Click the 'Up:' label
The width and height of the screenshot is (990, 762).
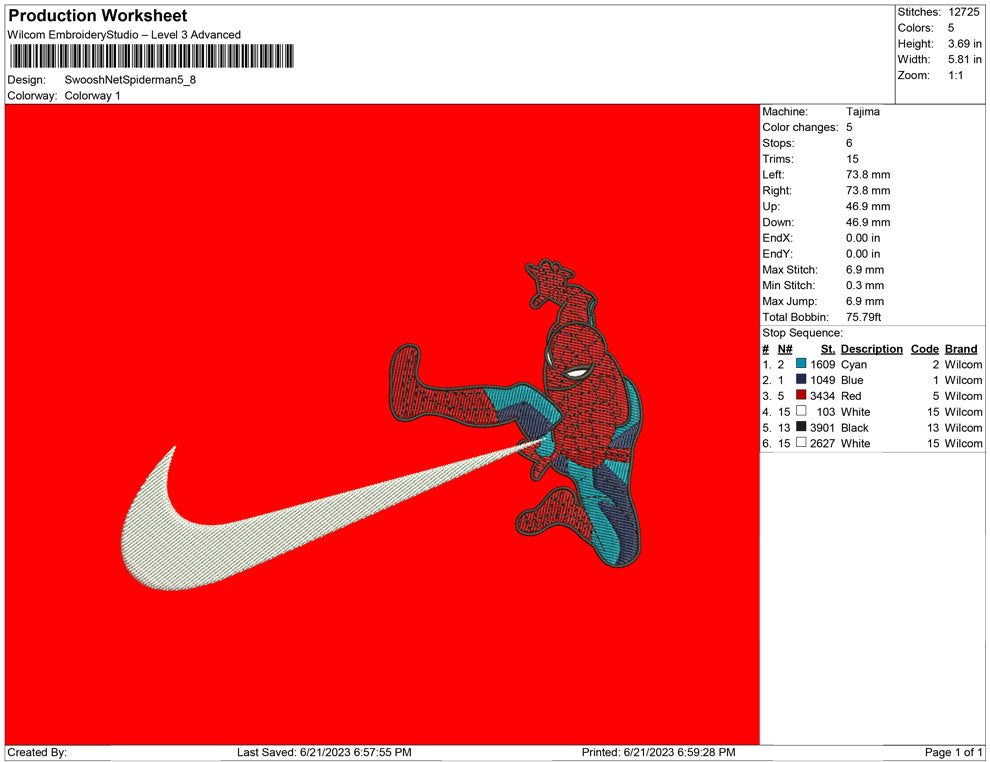[x=771, y=206]
